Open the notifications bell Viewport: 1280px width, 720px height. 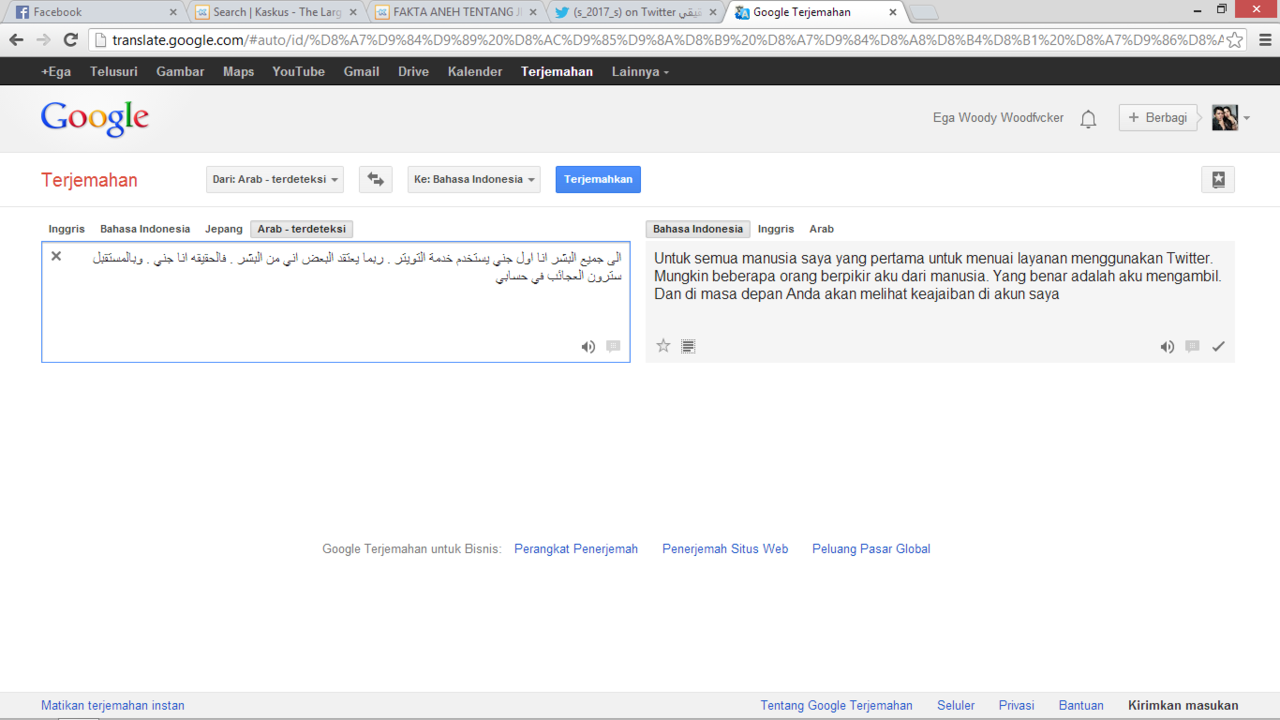(1088, 119)
